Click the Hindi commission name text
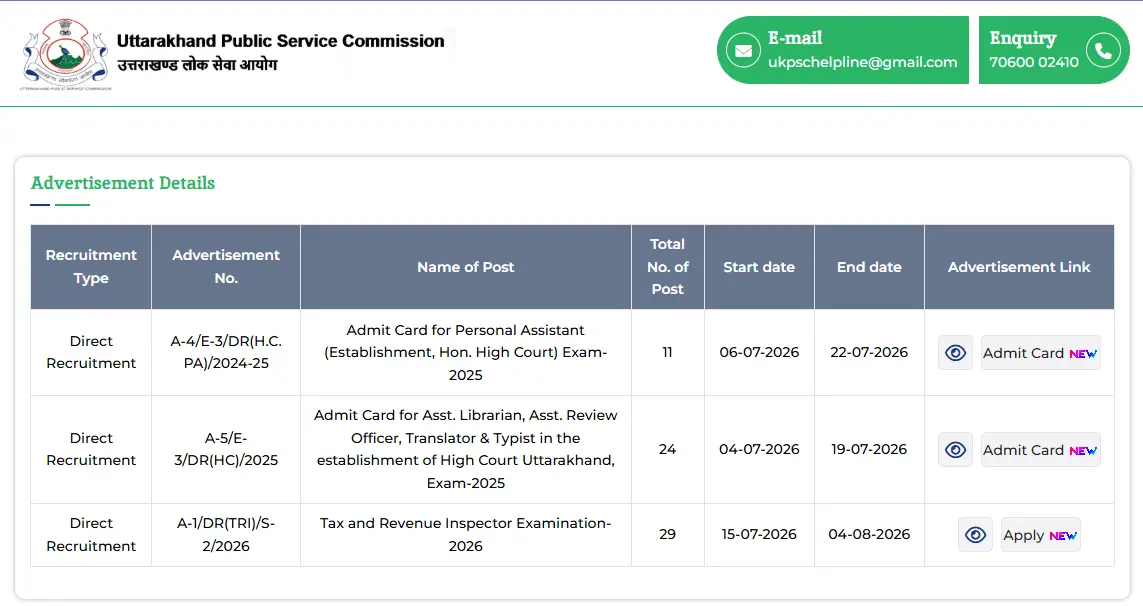This screenshot has height=606, width=1143. pyautogui.click(x=197, y=65)
